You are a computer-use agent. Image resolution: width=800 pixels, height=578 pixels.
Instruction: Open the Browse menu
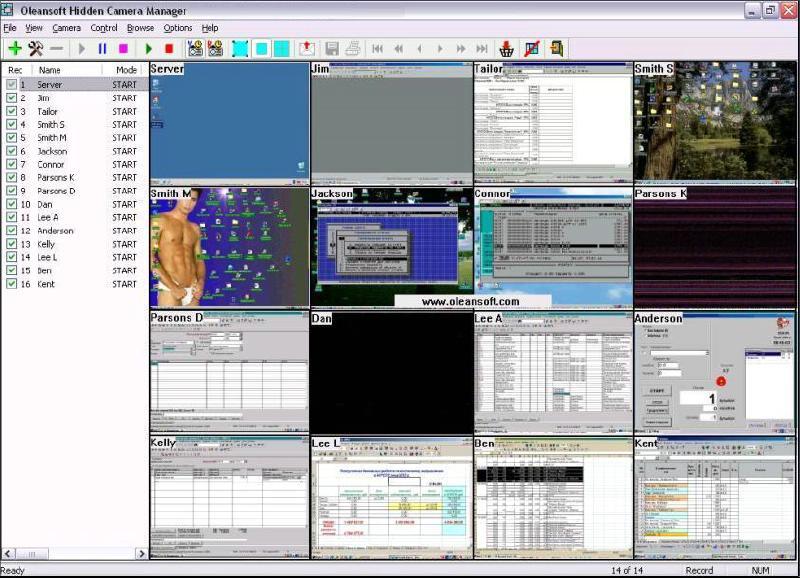(x=140, y=28)
